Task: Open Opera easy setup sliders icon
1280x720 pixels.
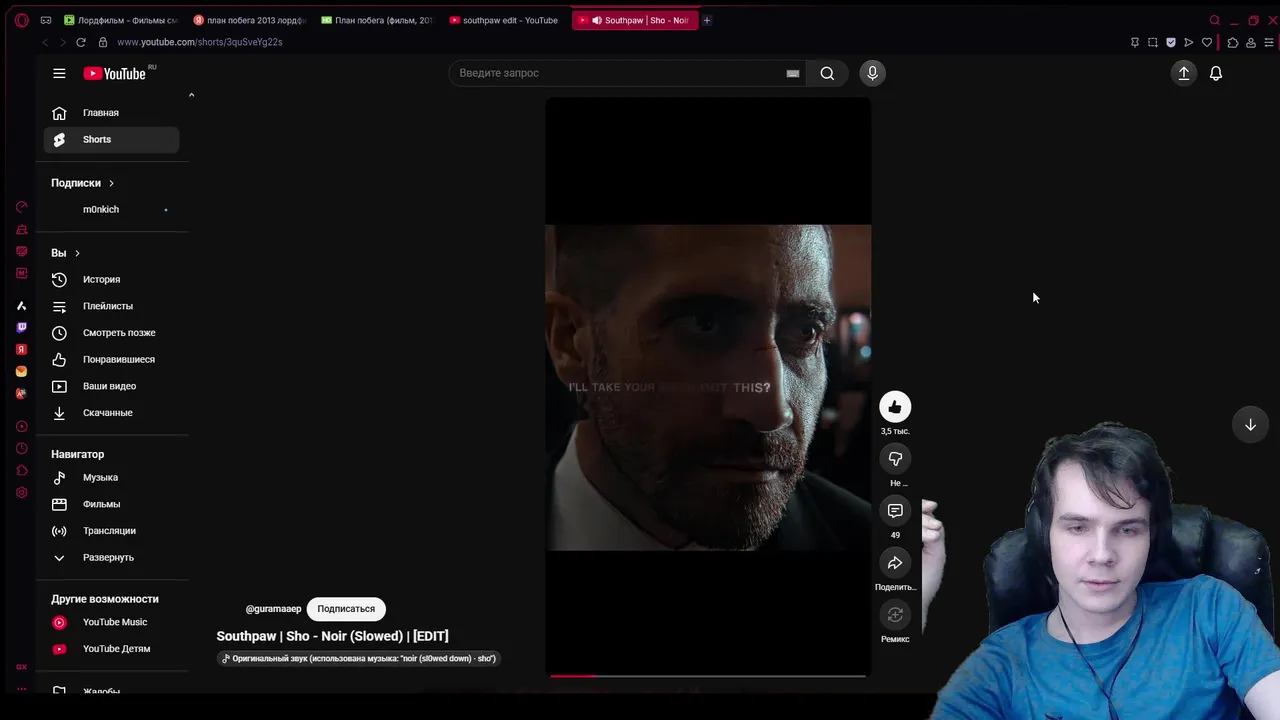Action: (1269, 42)
